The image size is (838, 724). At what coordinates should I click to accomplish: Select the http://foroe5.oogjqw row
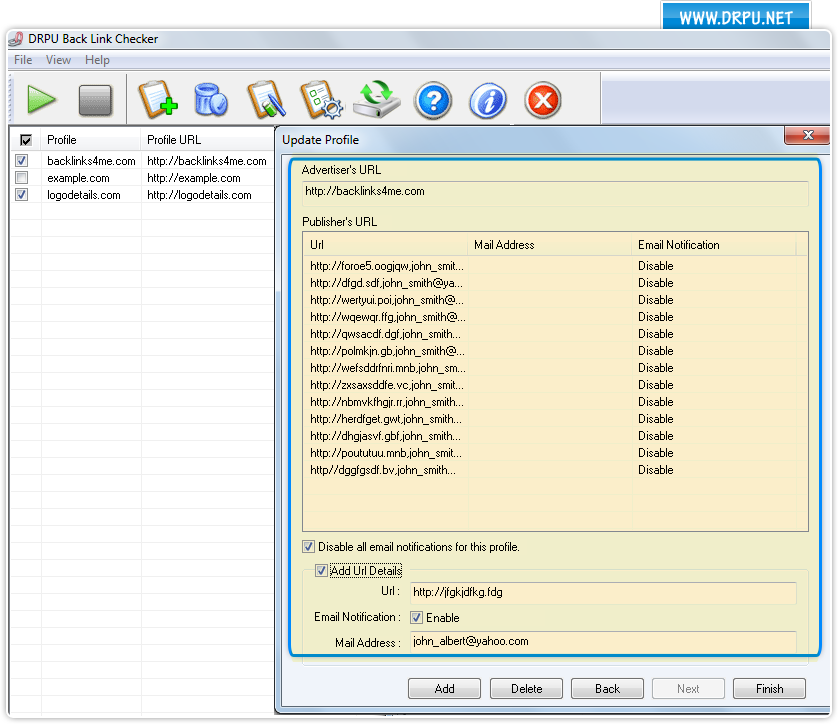(555, 266)
